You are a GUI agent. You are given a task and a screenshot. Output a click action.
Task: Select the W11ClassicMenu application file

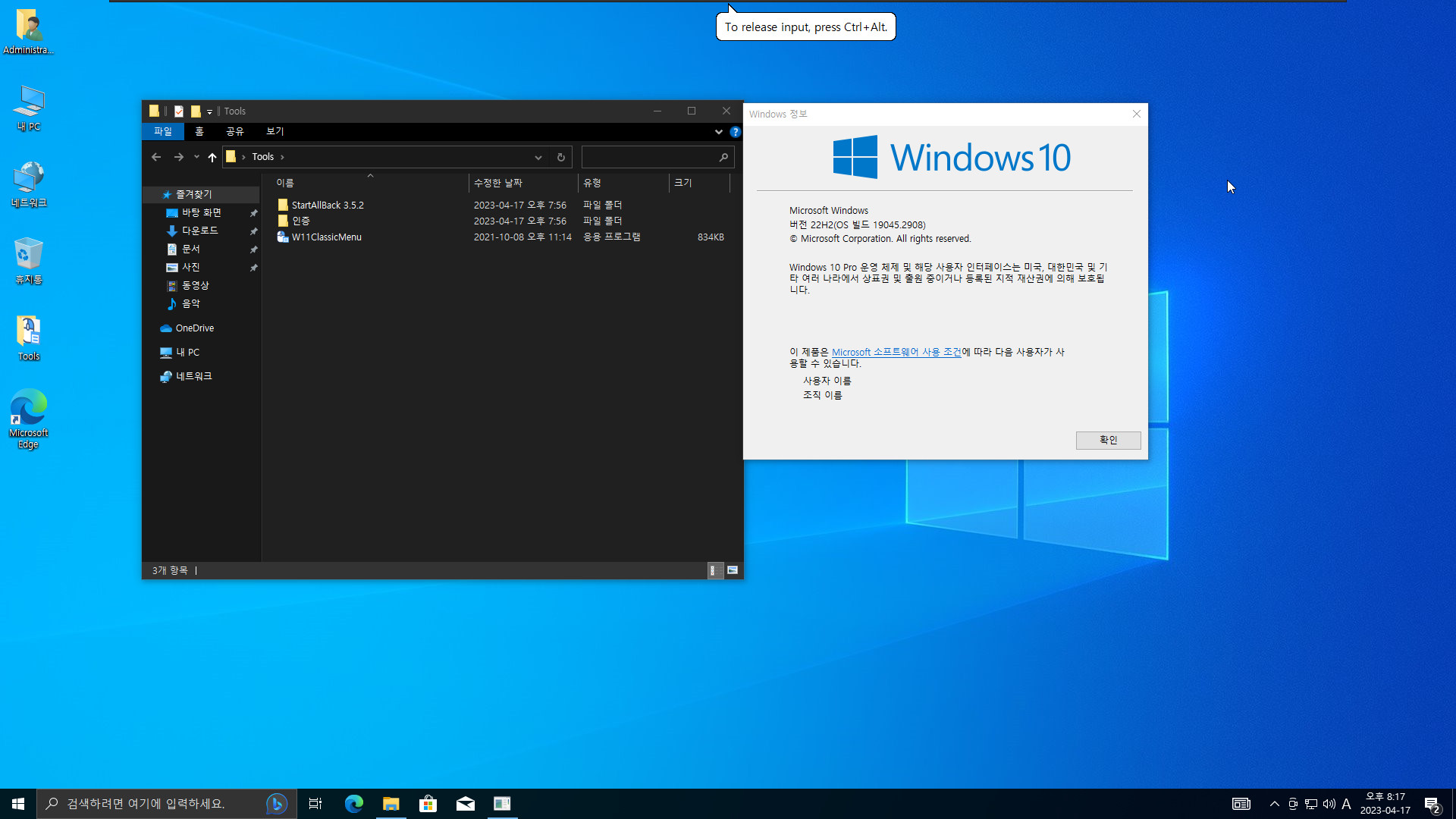coord(500,237)
